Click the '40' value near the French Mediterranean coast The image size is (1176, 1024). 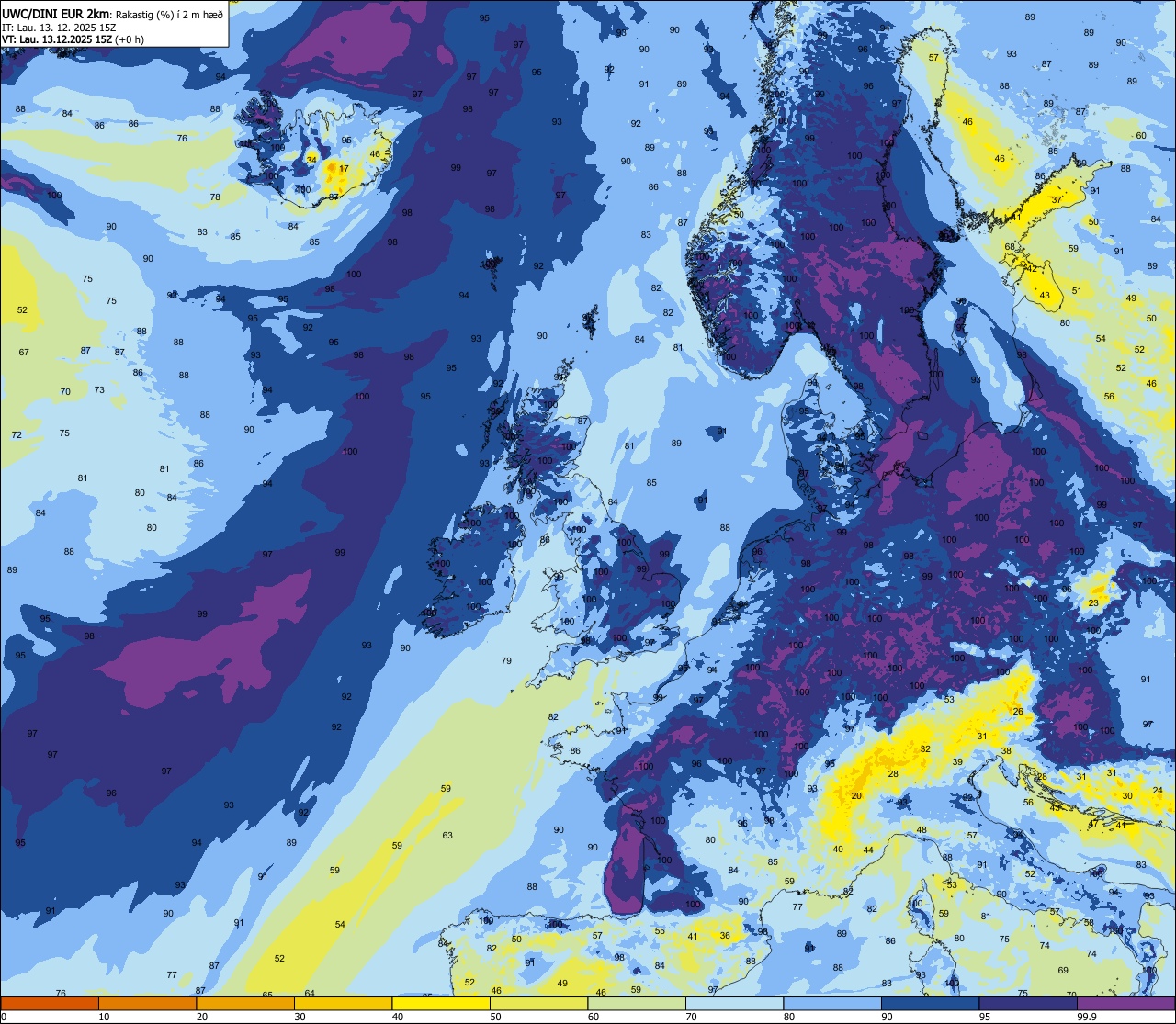[838, 850]
